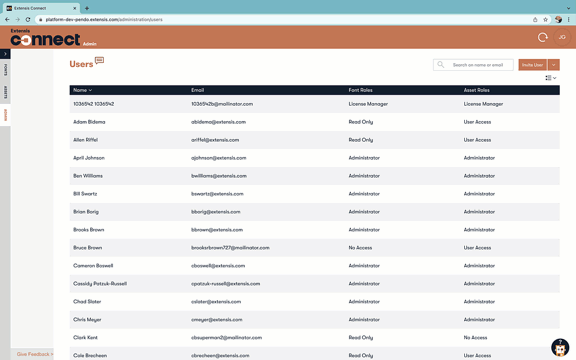This screenshot has width=576, height=360.
Task: Select the user row Bill Swartz
Action: pyautogui.click(x=314, y=194)
